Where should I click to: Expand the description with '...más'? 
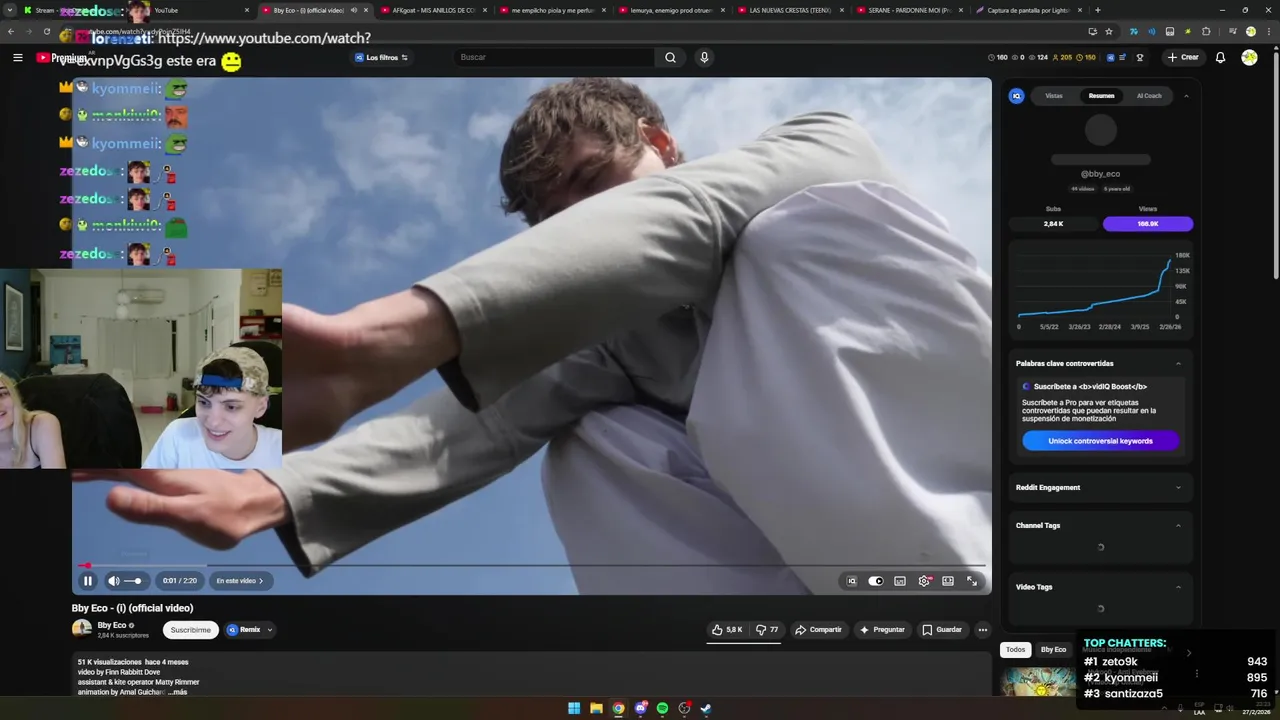(177, 692)
